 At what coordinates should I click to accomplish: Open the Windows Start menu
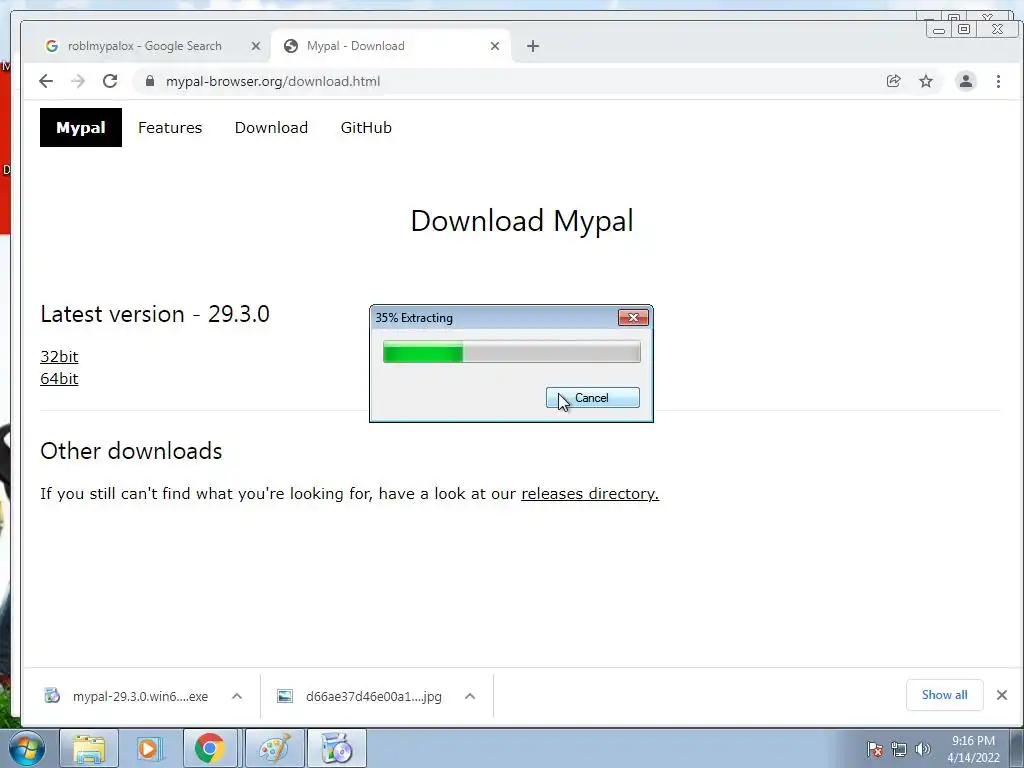point(27,748)
